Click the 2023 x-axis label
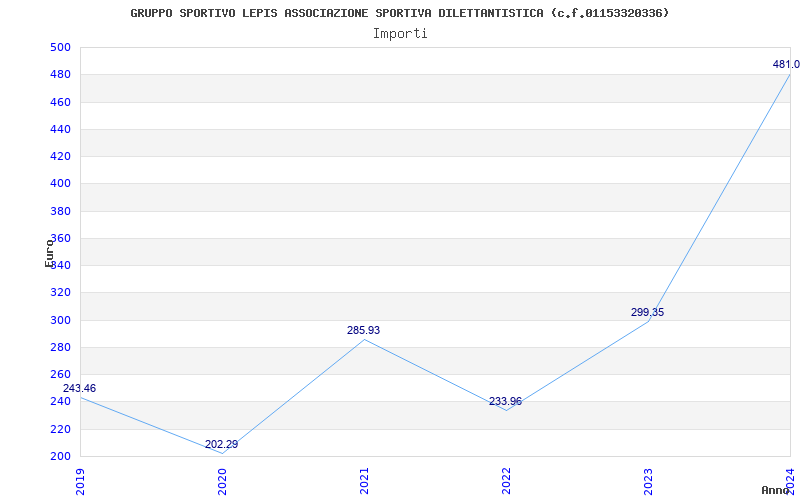 [648, 481]
